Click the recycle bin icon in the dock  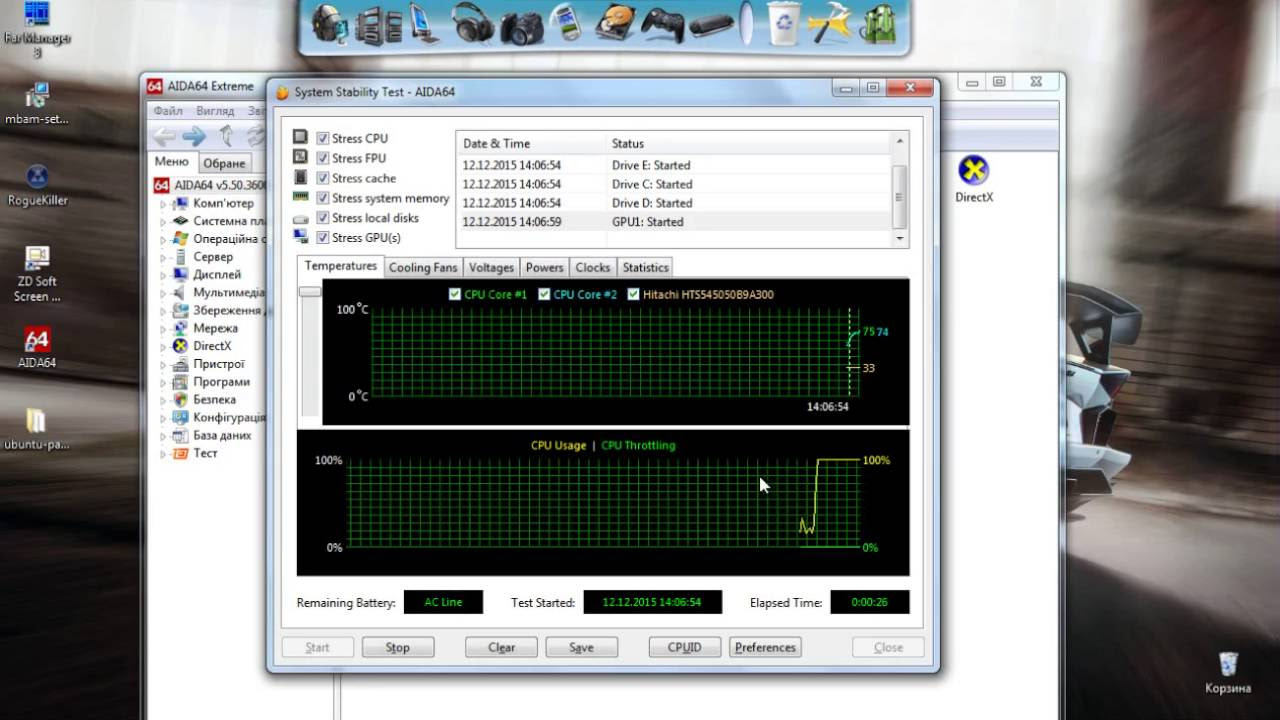click(783, 24)
